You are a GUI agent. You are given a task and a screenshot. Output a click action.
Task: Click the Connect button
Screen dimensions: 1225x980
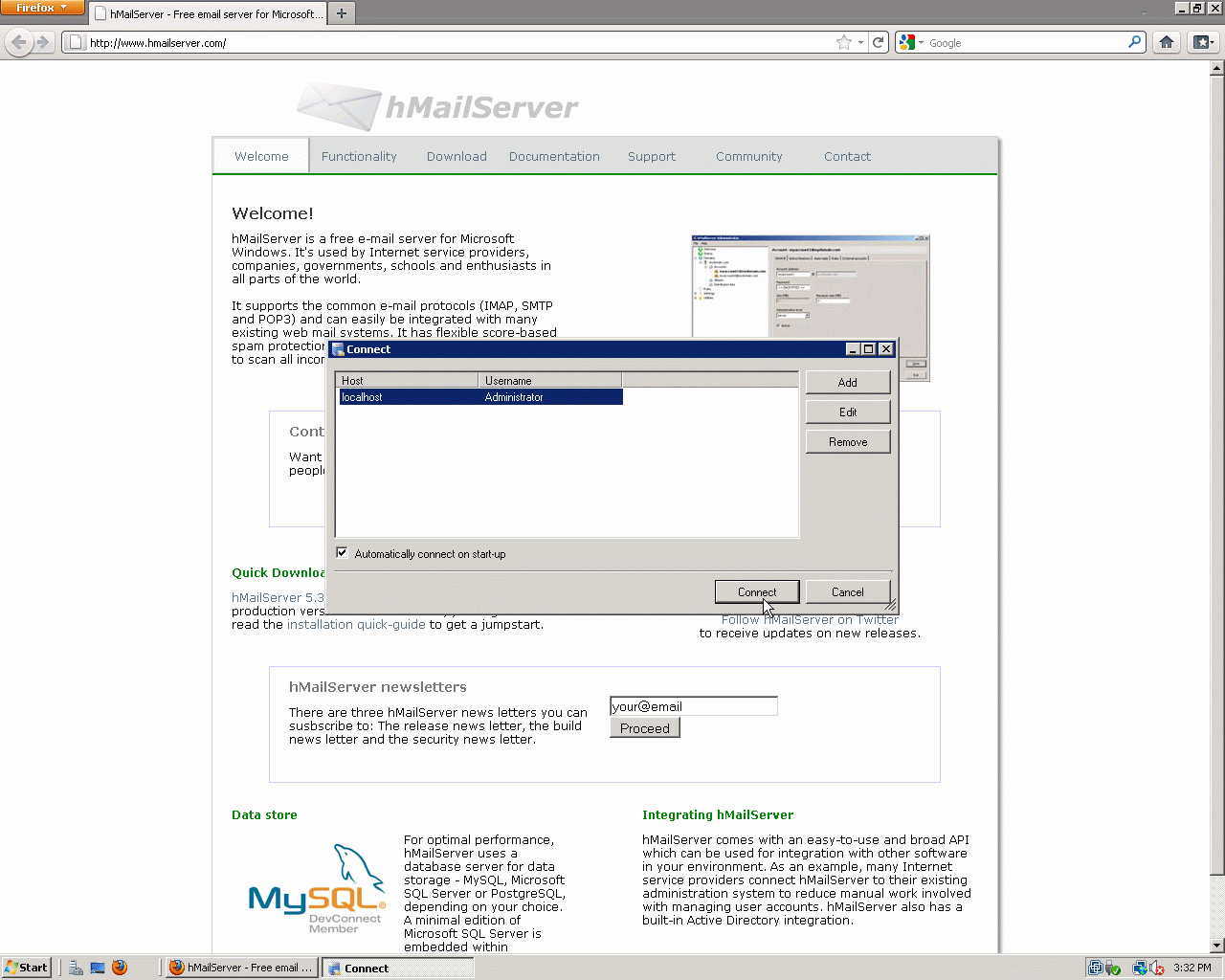coord(757,591)
